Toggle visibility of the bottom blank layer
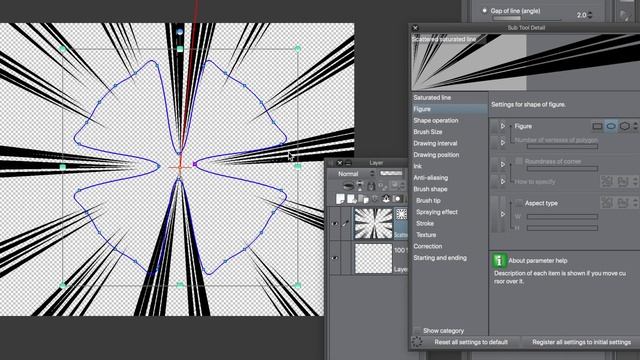640x360 pixels. (335, 258)
